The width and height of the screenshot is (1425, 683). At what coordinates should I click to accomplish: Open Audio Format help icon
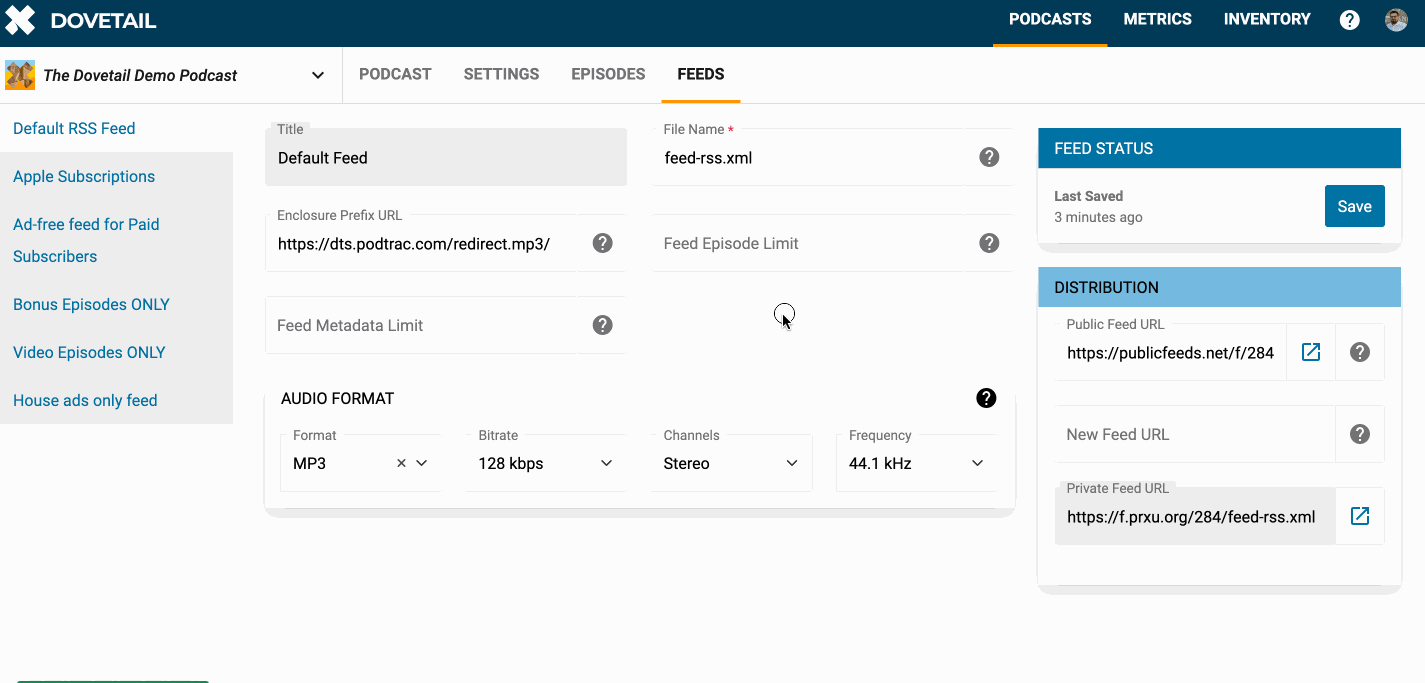coord(986,398)
